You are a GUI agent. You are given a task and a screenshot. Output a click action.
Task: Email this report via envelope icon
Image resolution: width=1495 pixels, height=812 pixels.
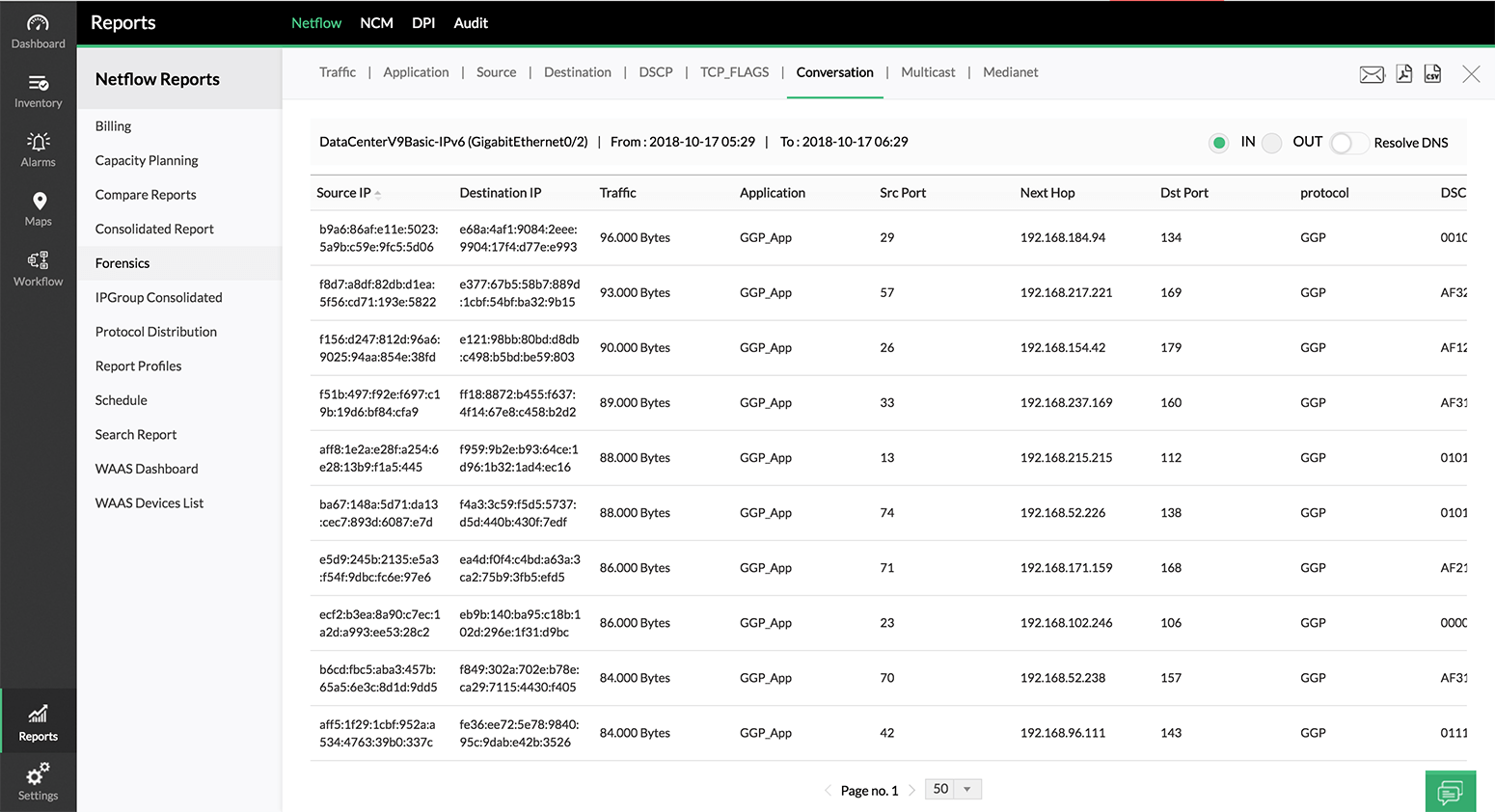(1372, 74)
